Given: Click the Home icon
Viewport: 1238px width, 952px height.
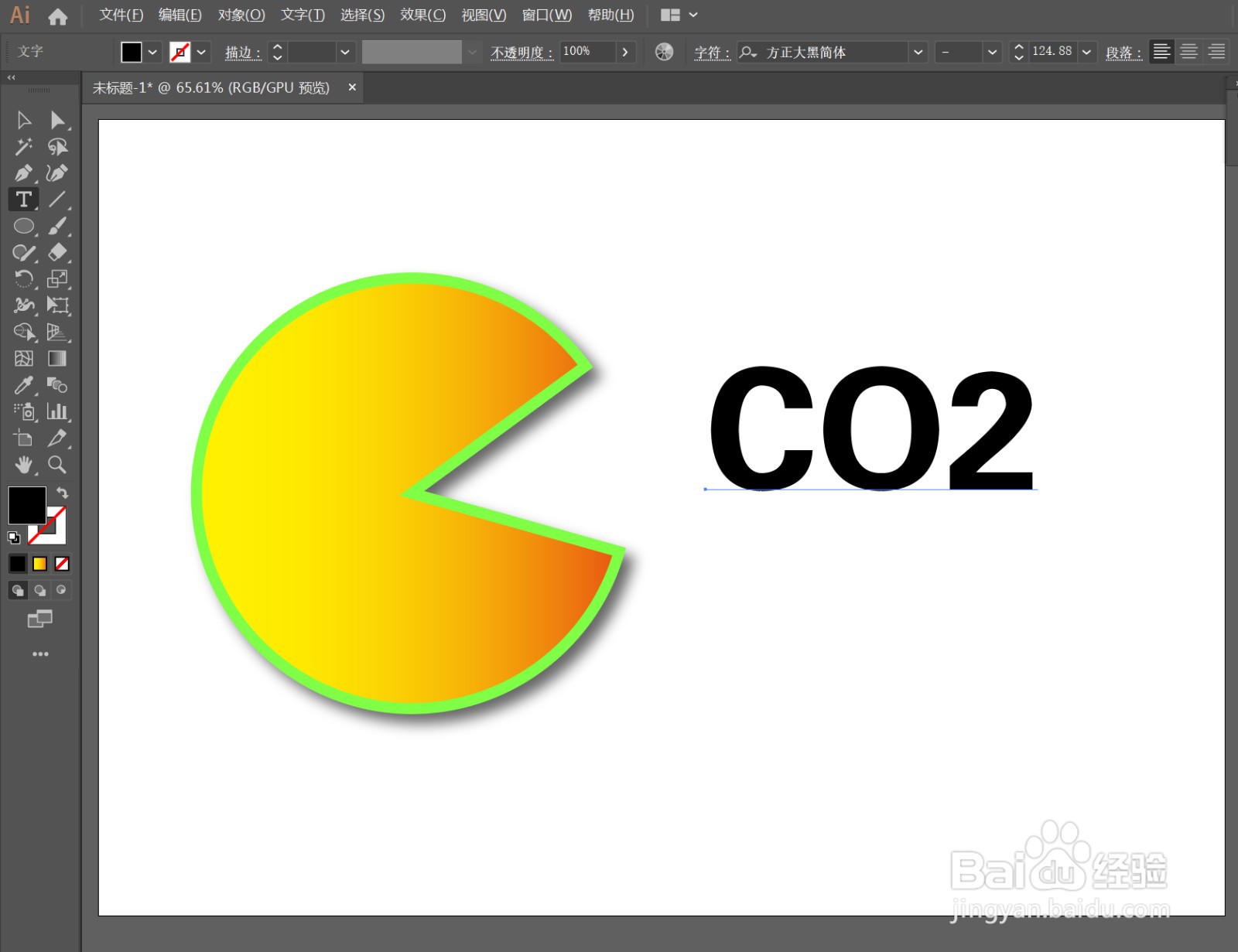Looking at the screenshot, I should point(57,15).
